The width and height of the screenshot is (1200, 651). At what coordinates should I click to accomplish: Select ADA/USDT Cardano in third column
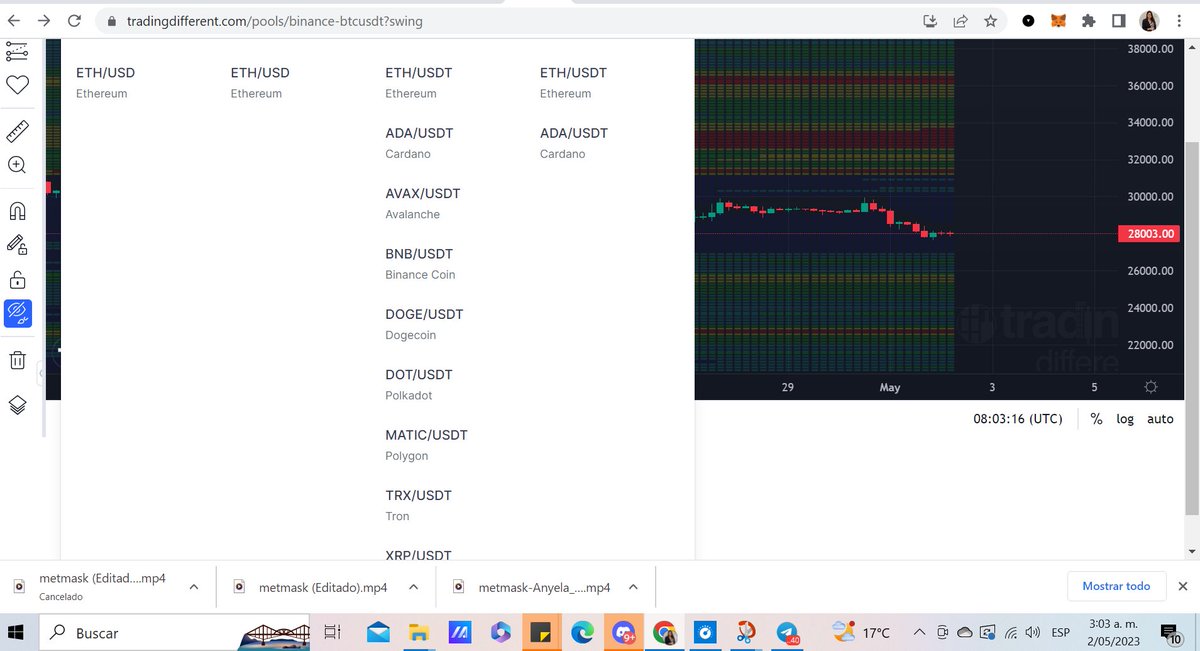click(x=419, y=143)
